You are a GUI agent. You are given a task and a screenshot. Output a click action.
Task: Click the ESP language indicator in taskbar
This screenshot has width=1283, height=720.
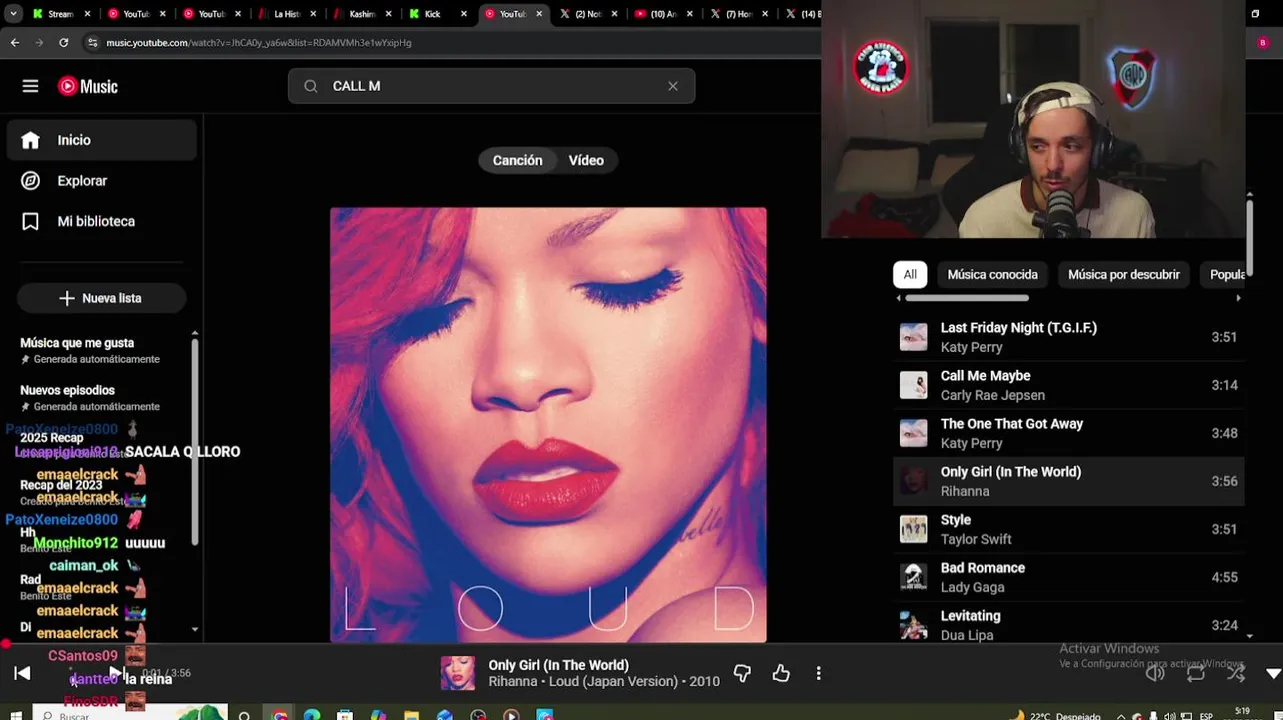1206,715
